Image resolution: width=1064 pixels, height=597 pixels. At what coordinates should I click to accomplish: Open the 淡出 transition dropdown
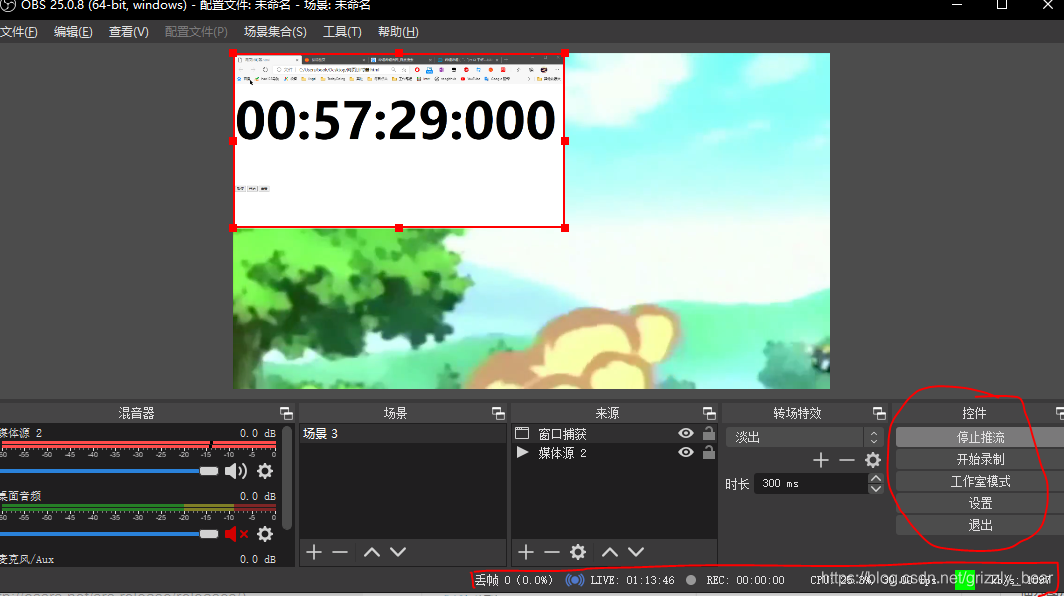click(804, 438)
